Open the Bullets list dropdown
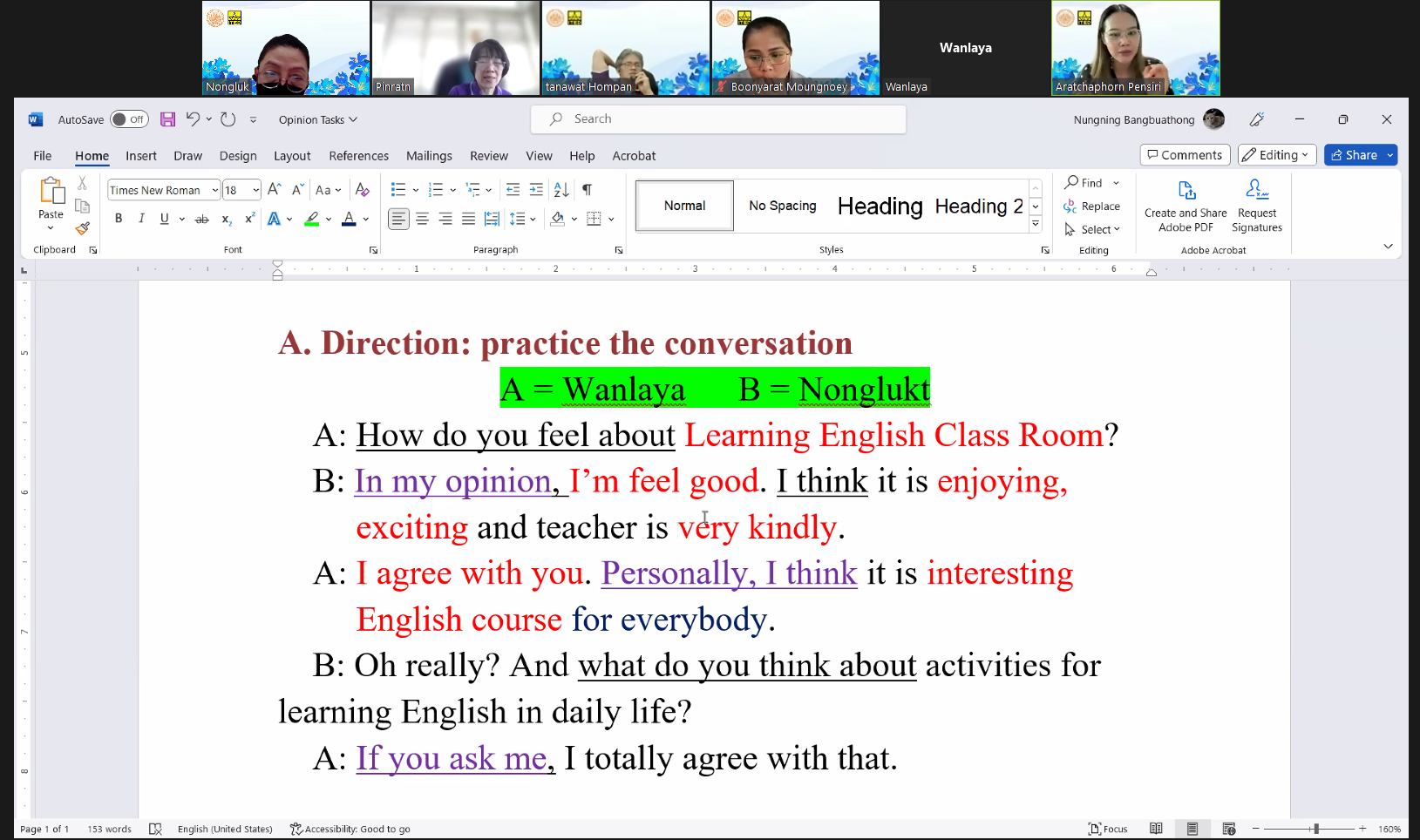This screenshot has height=840, width=1420. tap(416, 190)
